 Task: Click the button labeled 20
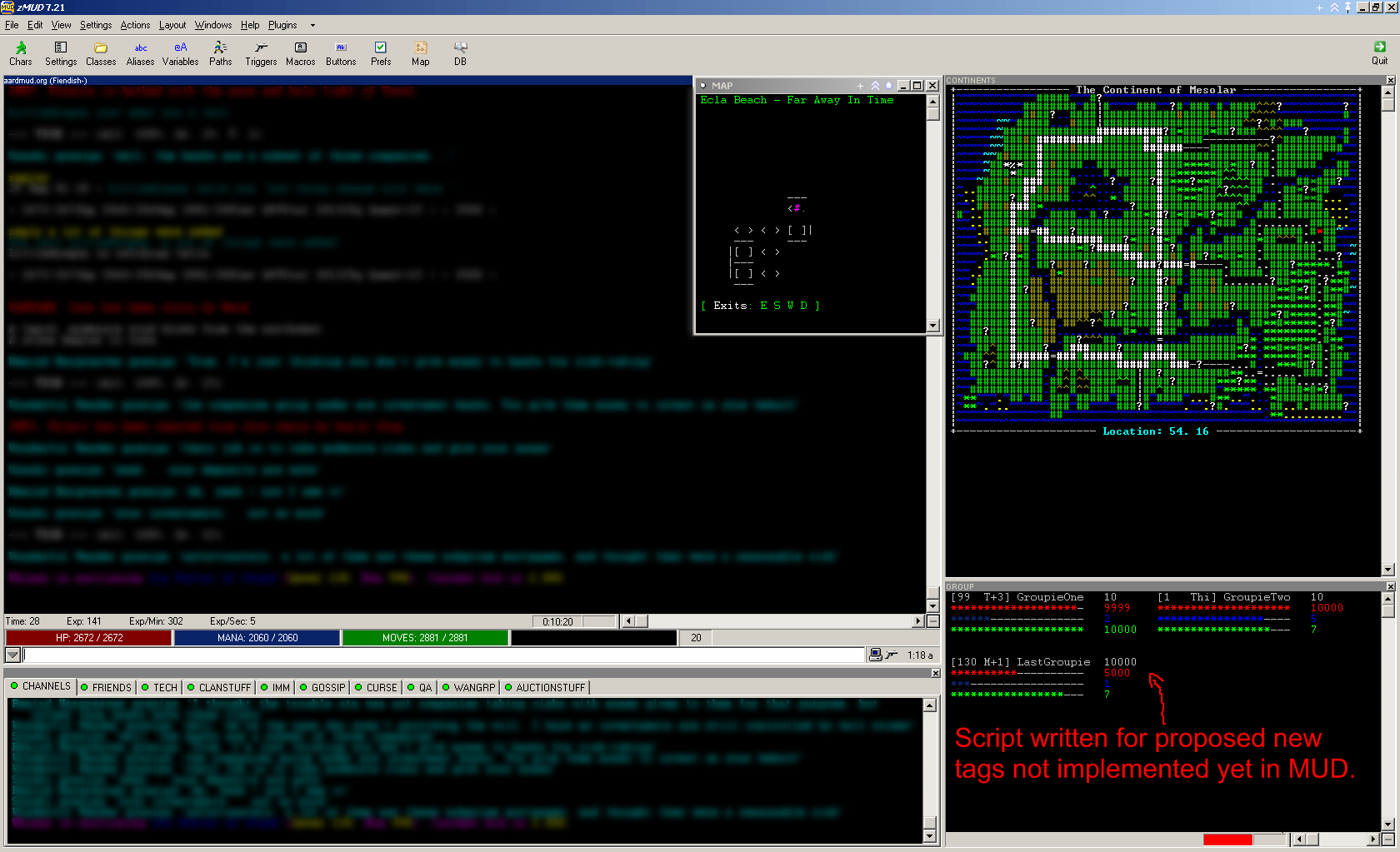tap(696, 638)
